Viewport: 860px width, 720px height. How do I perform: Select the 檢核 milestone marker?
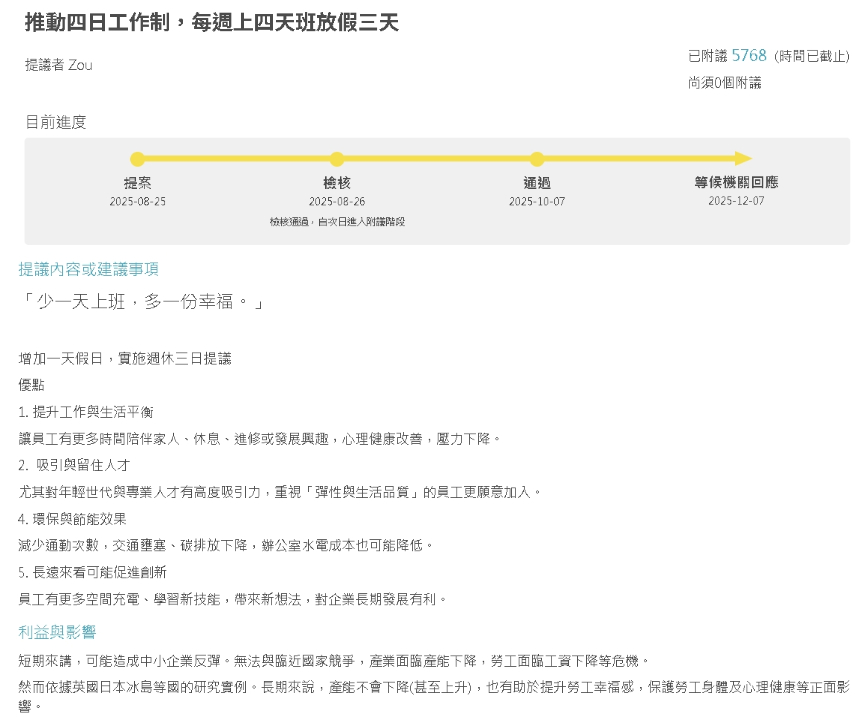(337, 159)
